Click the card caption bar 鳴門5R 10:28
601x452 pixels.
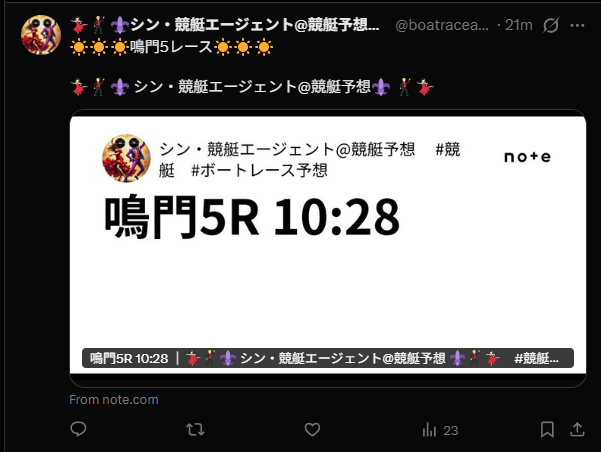pyautogui.click(x=328, y=358)
